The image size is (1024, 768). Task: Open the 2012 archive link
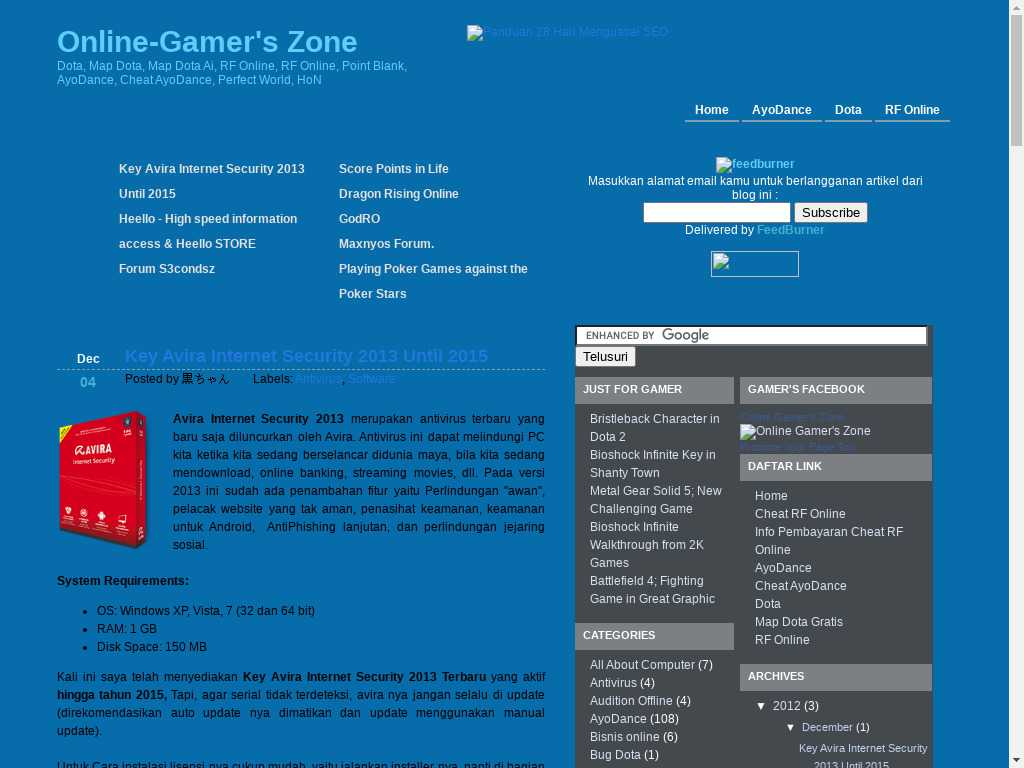[x=786, y=706]
